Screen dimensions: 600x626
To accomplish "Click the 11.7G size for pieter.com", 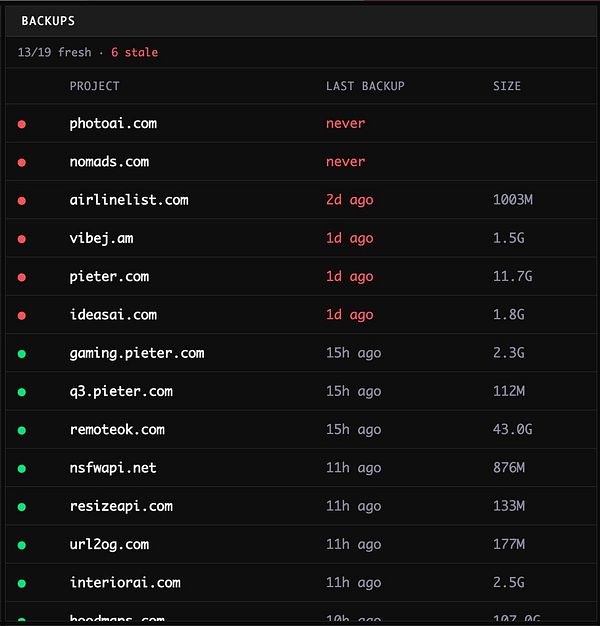I will pos(513,276).
